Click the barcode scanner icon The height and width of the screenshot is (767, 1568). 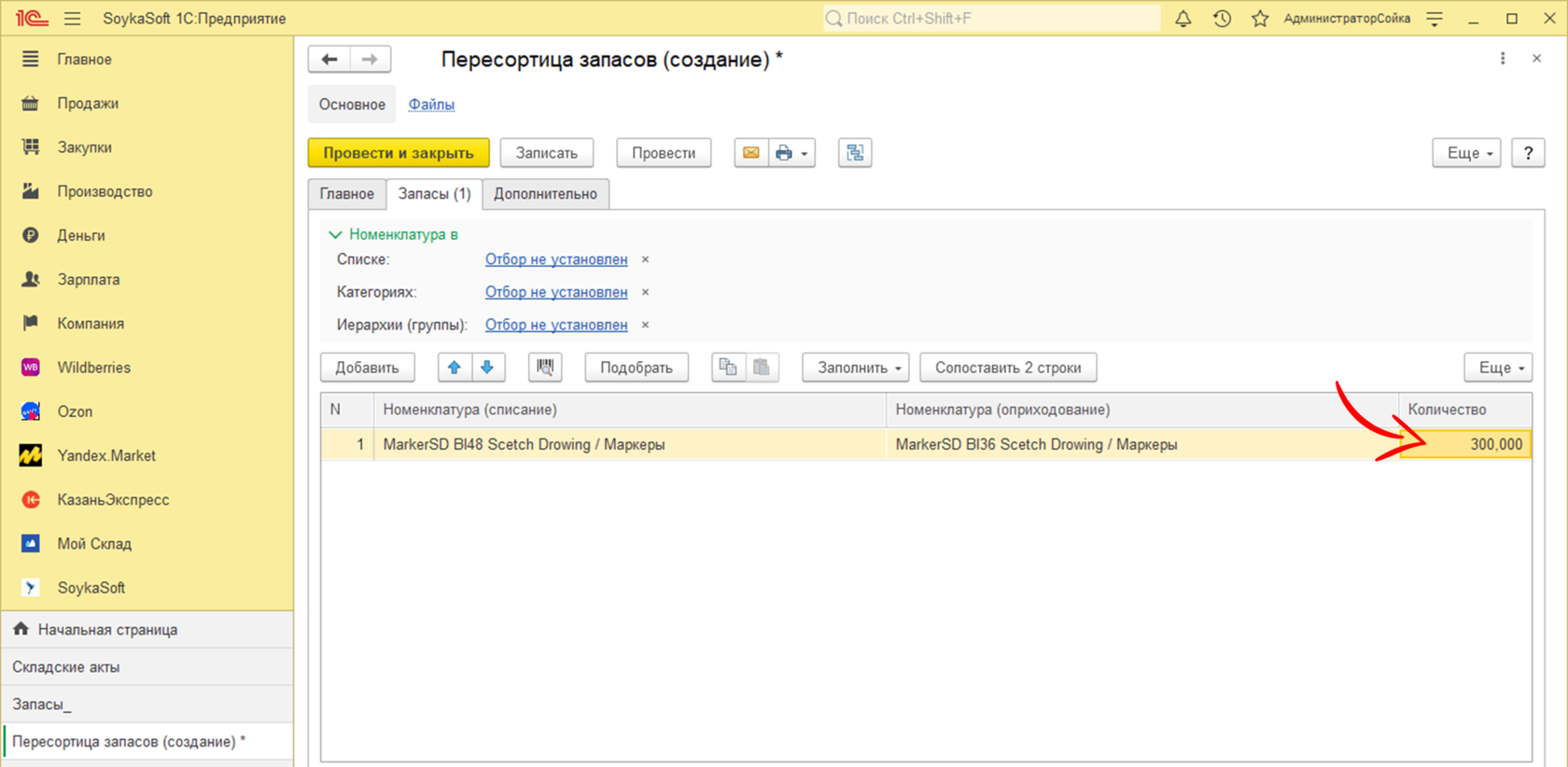(x=545, y=368)
